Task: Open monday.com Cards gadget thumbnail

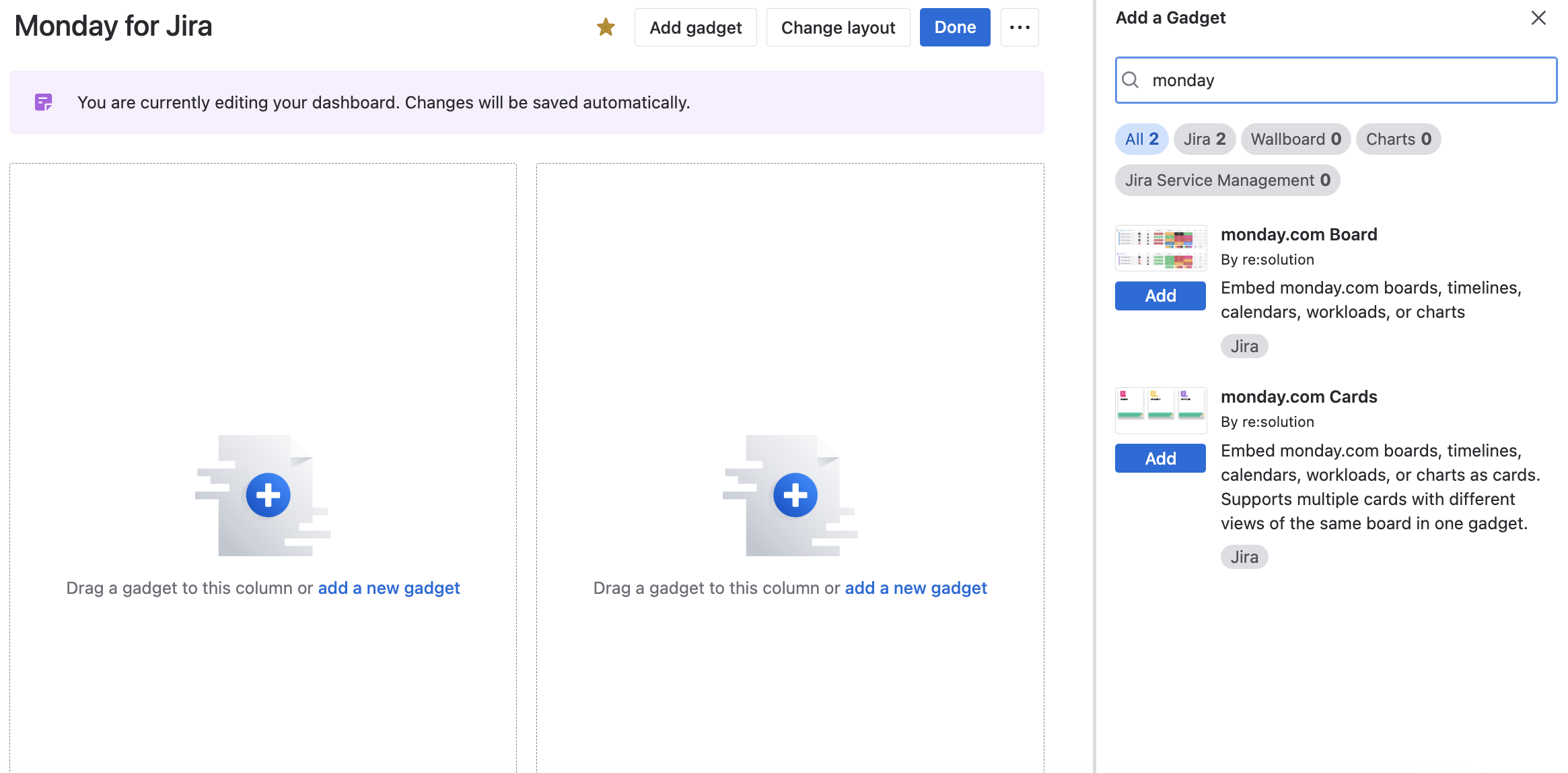Action: click(x=1161, y=410)
